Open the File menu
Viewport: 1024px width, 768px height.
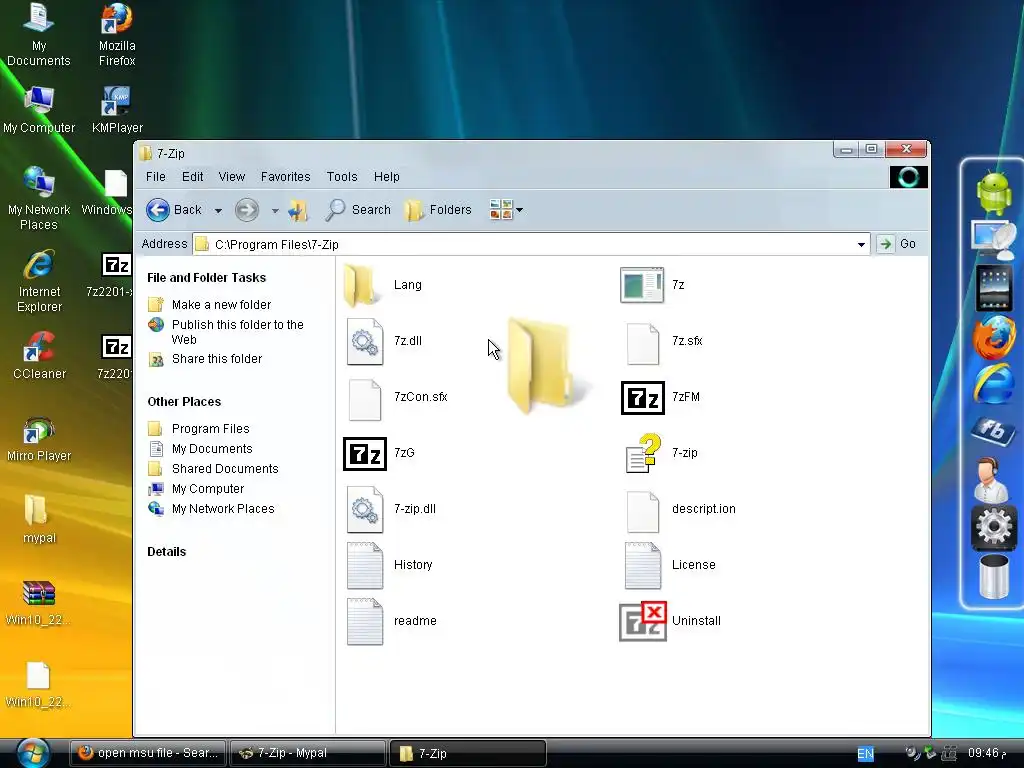pyautogui.click(x=155, y=176)
